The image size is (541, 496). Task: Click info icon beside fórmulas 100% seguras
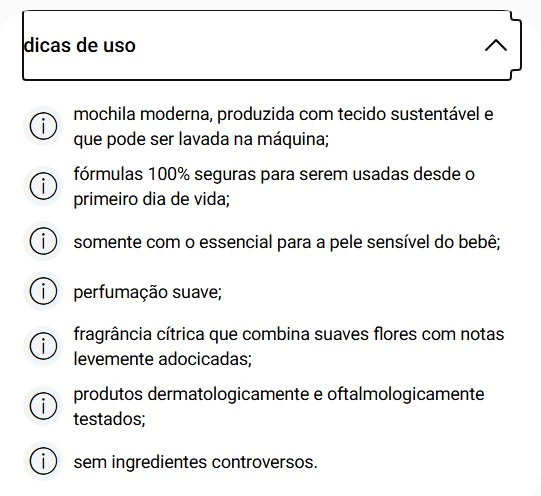43,186
